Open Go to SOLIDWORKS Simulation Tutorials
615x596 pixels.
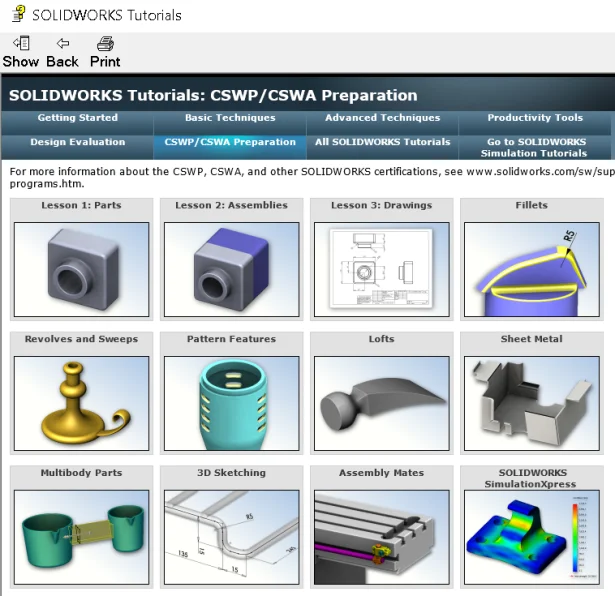[535, 148]
